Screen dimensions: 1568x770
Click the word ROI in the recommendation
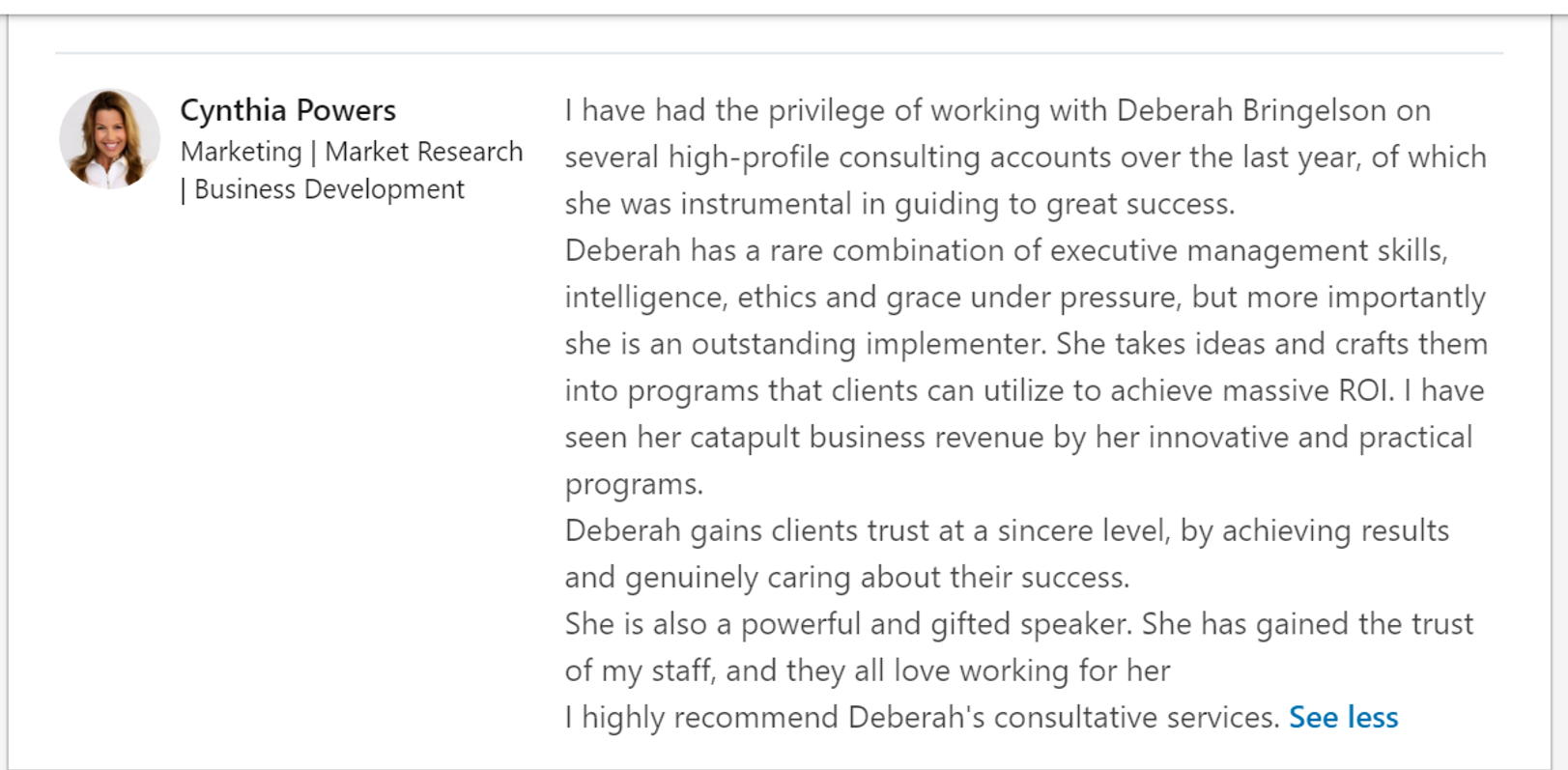1365,390
